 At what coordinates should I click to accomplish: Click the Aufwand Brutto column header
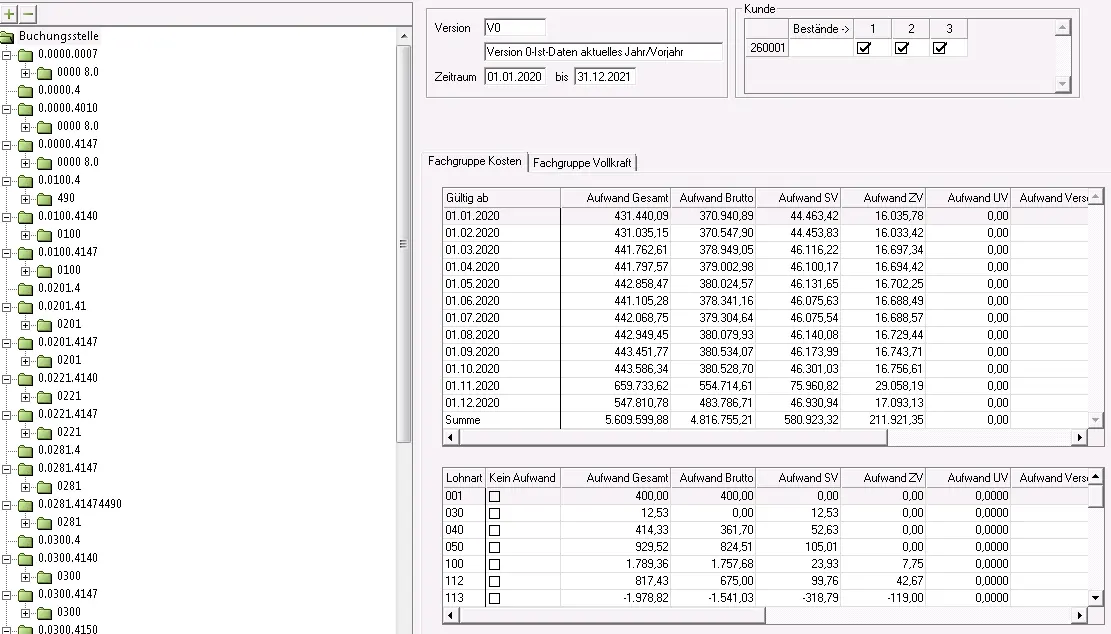(x=713, y=198)
